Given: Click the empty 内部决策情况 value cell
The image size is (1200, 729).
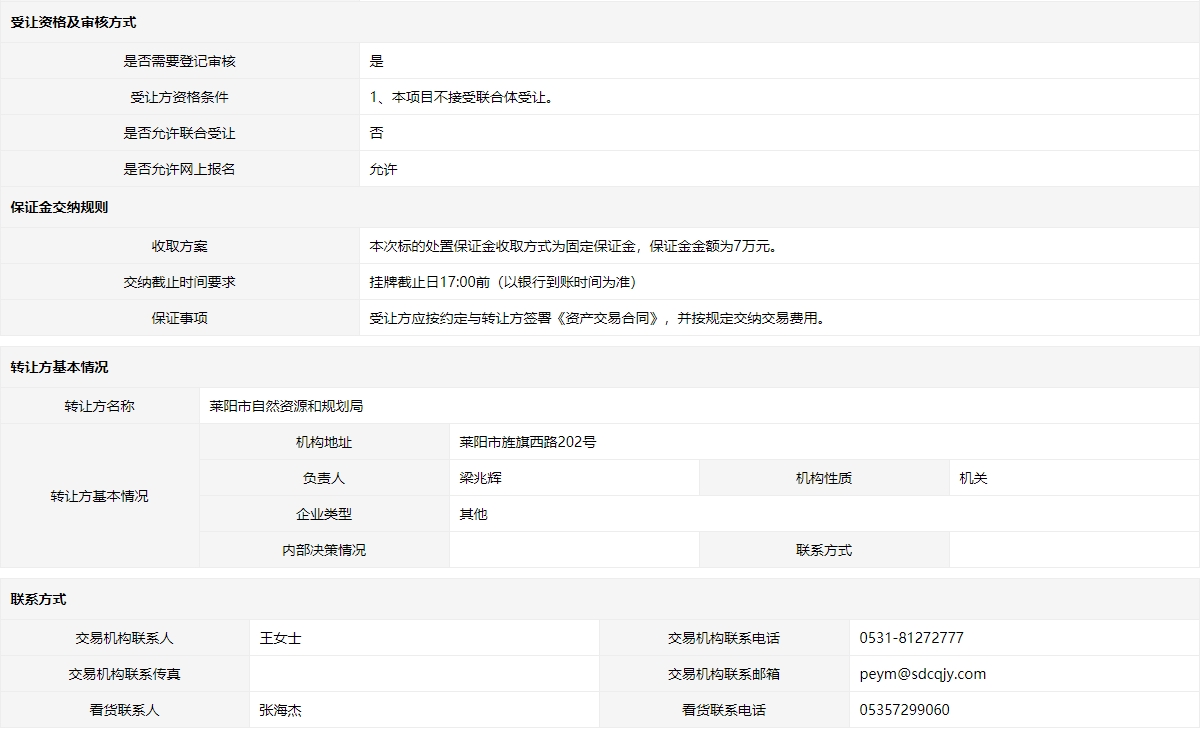Looking at the screenshot, I should 573,550.
